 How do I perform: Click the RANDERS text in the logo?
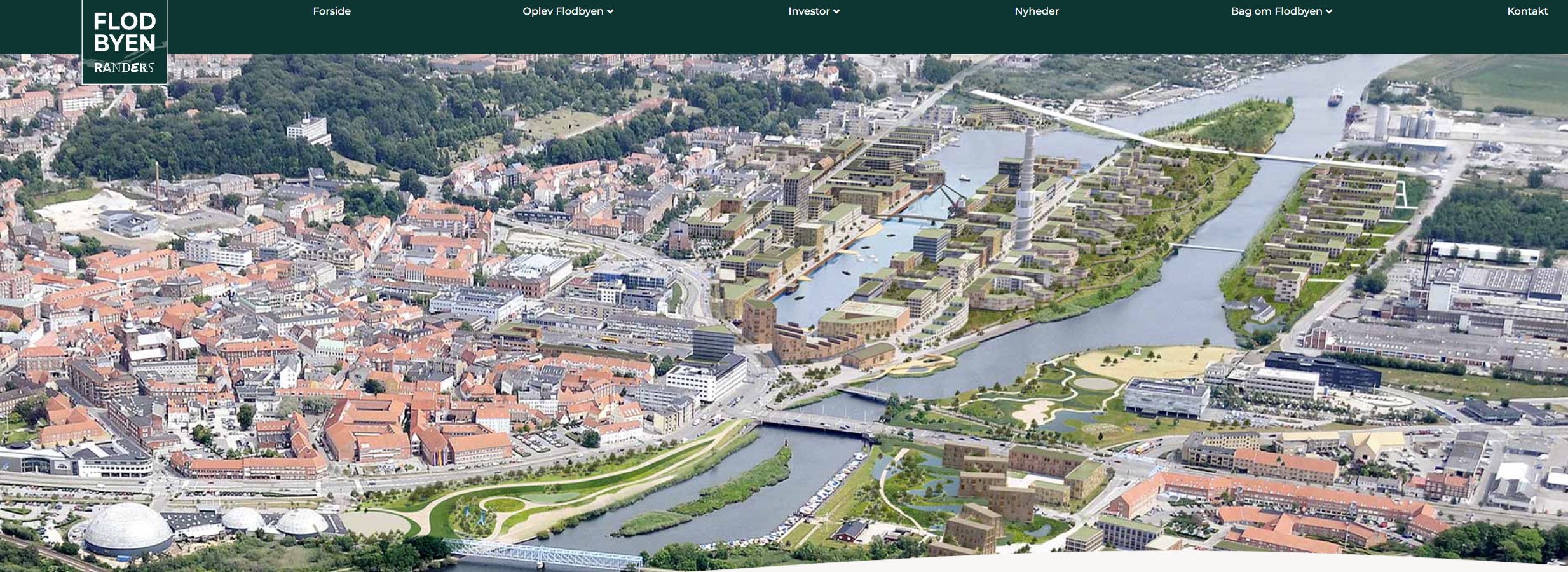click(125, 68)
